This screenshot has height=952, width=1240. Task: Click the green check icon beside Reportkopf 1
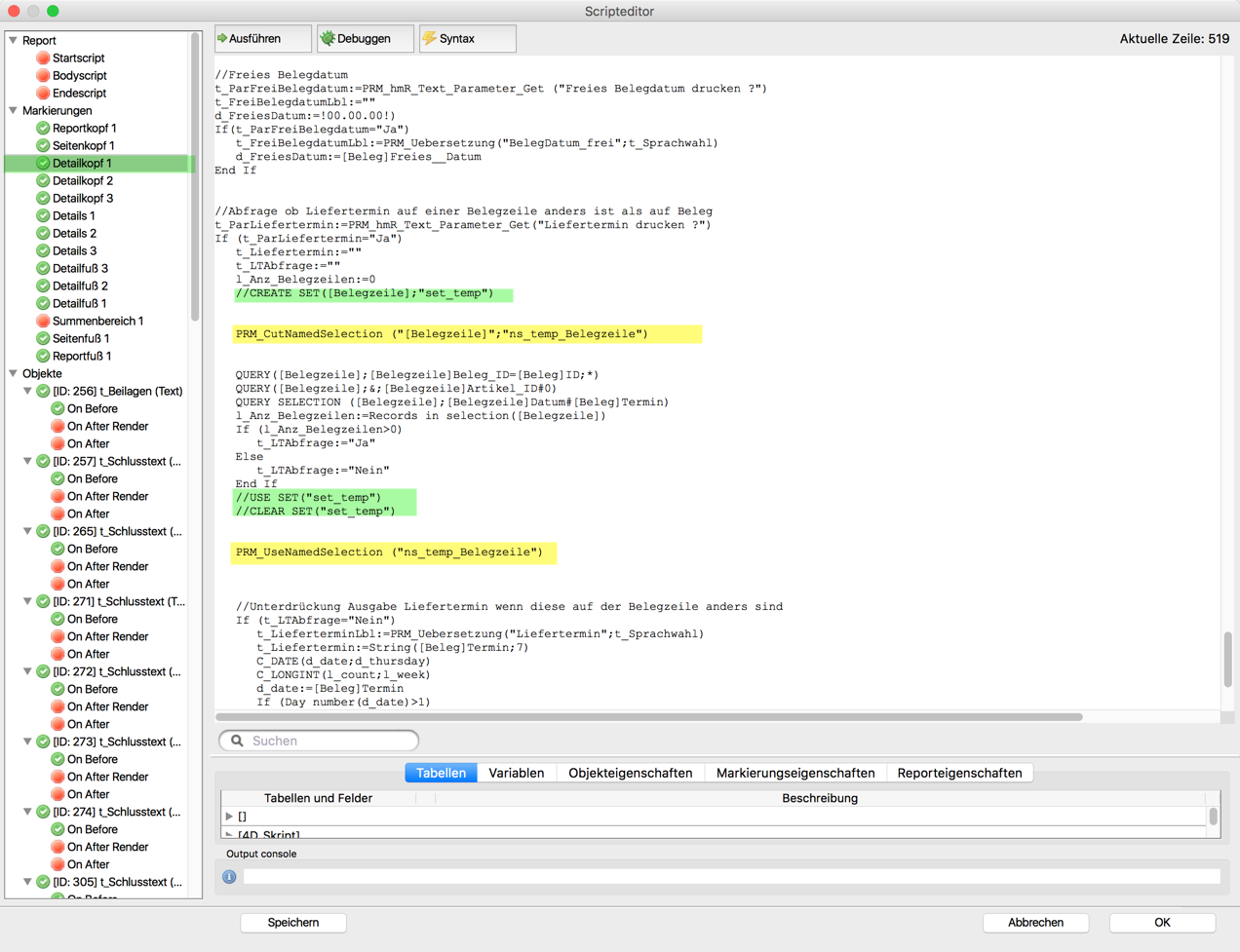point(43,129)
